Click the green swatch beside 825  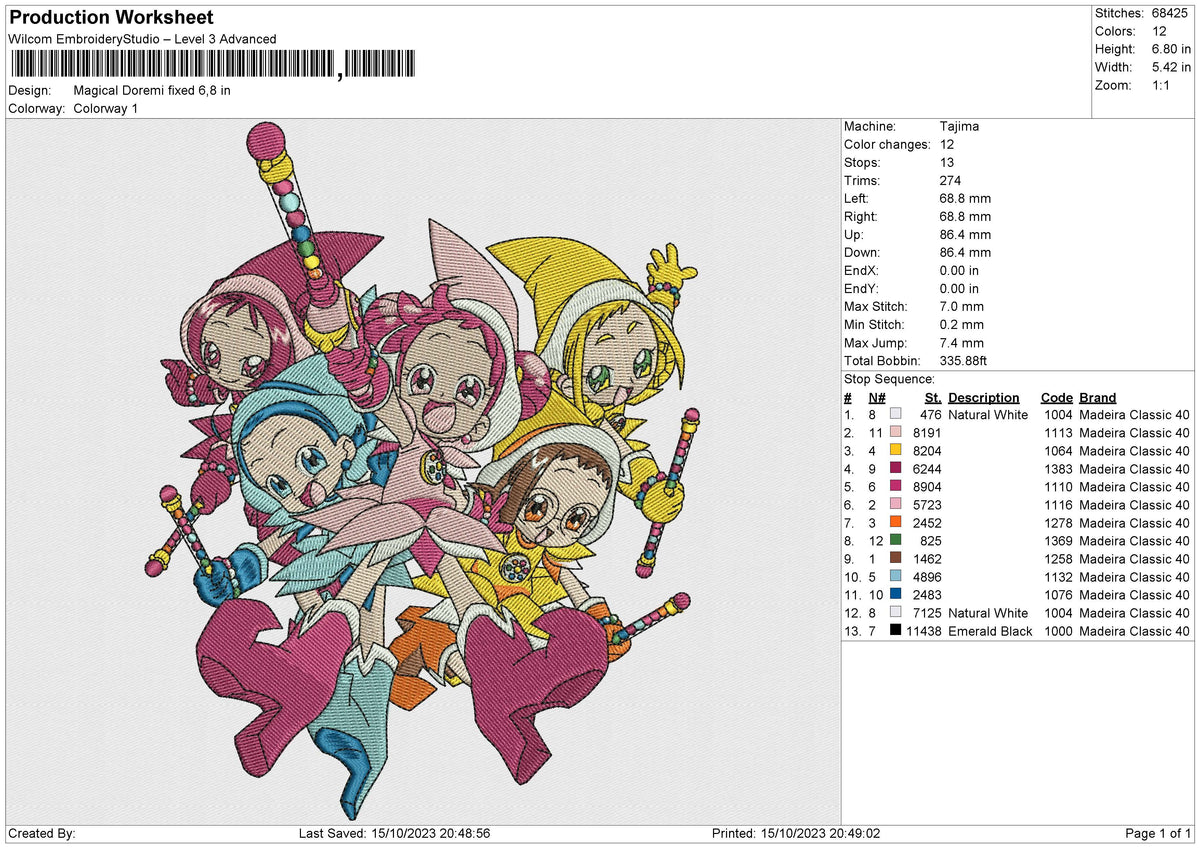click(896, 541)
